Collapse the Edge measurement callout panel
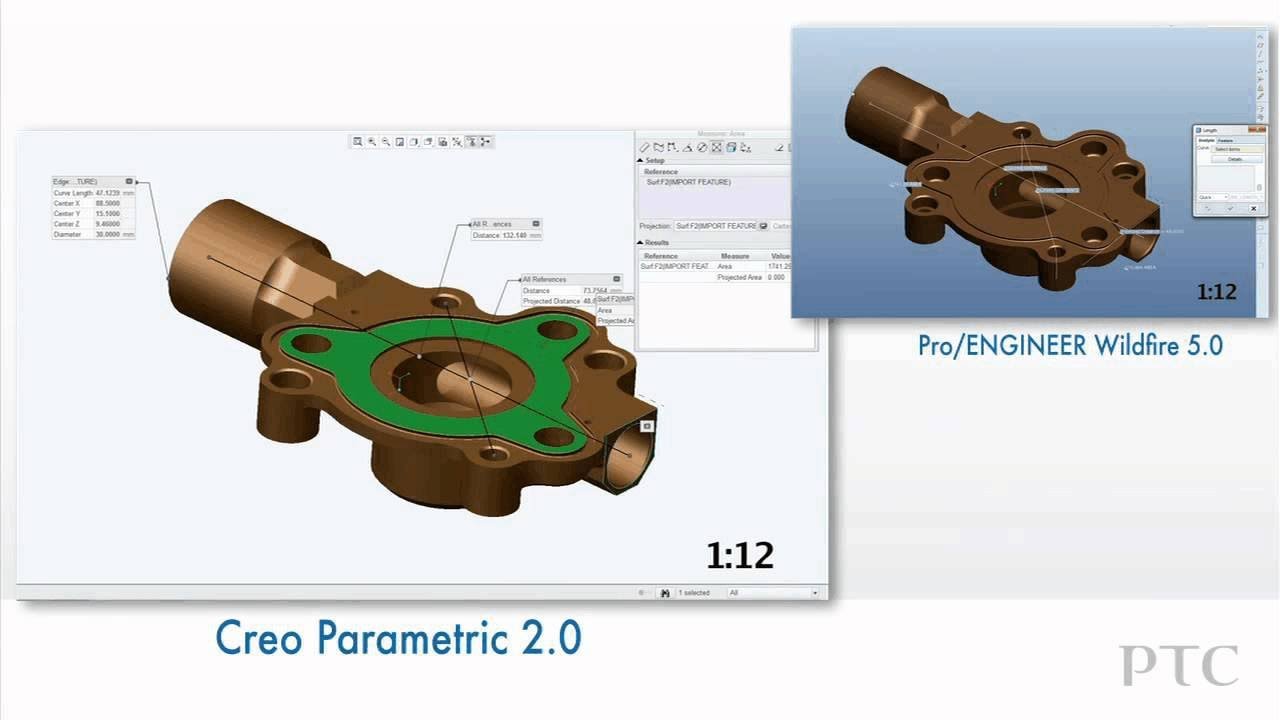Image resolution: width=1280 pixels, height=720 pixels. coord(129,181)
